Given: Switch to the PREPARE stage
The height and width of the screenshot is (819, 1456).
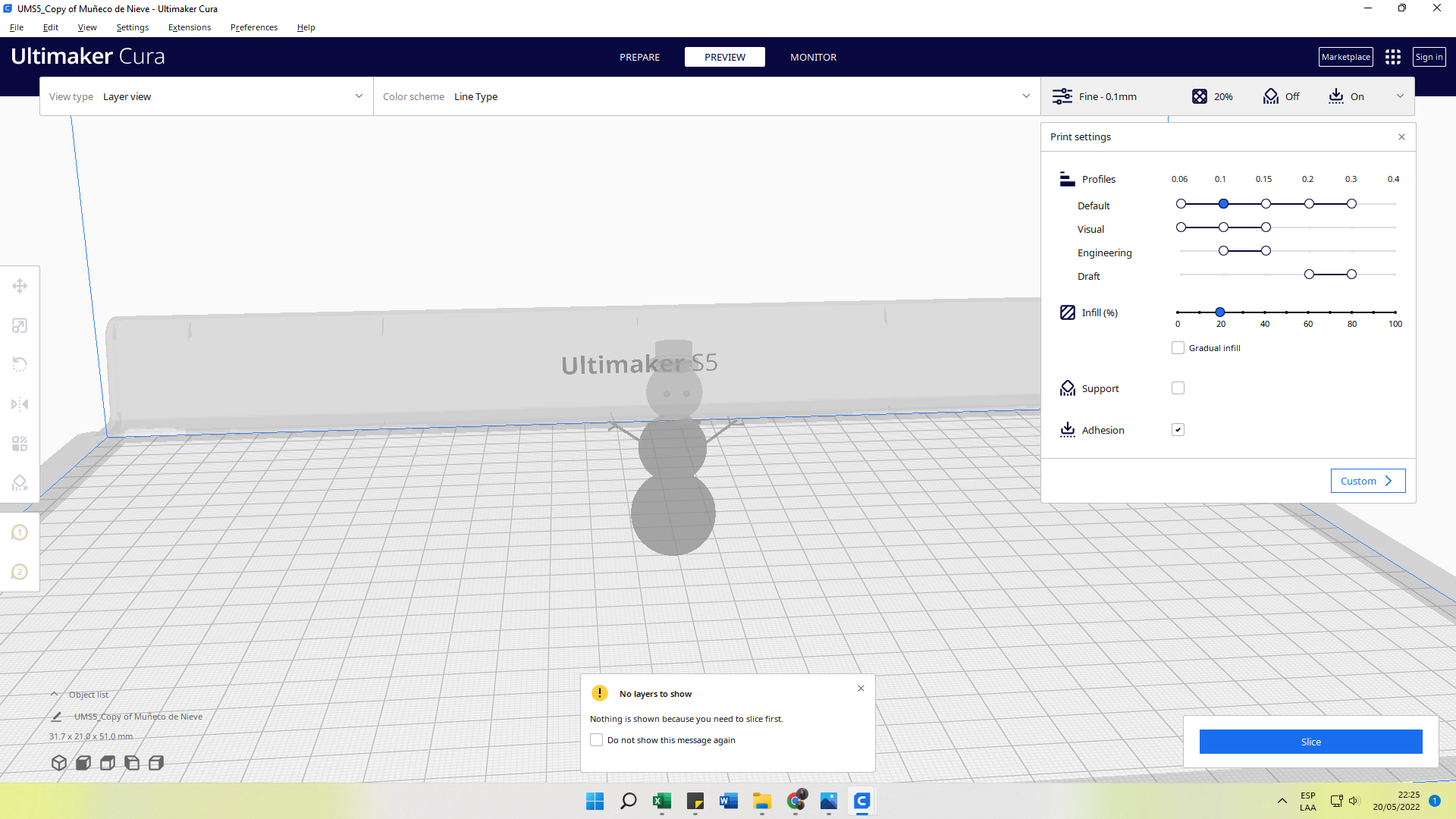Looking at the screenshot, I should coord(639,57).
